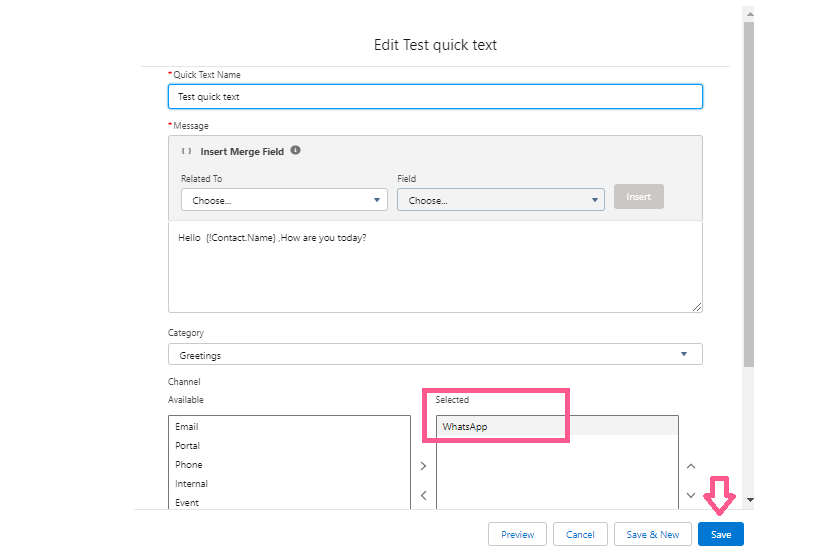Screen dimensions: 819x549
Task: Click the Save button
Action: tap(720, 534)
